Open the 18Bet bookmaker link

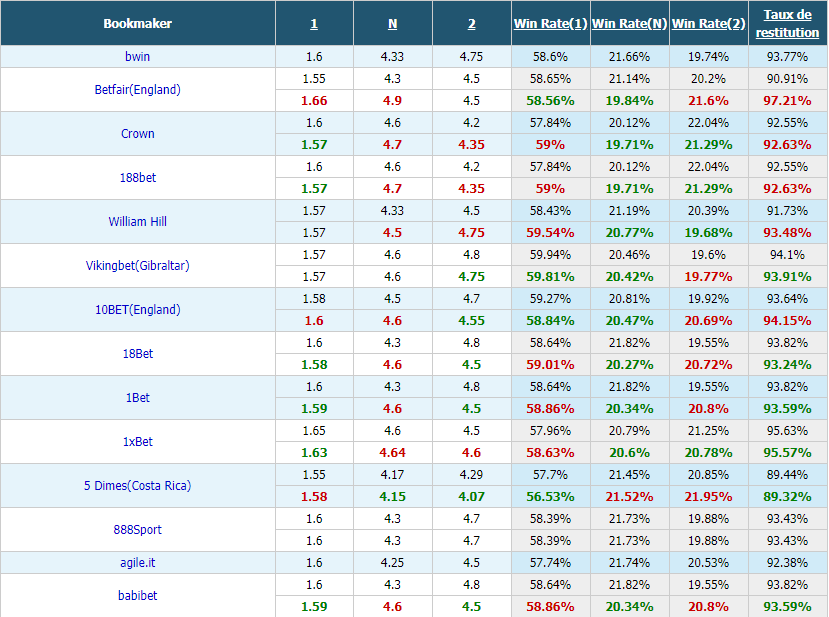pyautogui.click(x=137, y=354)
